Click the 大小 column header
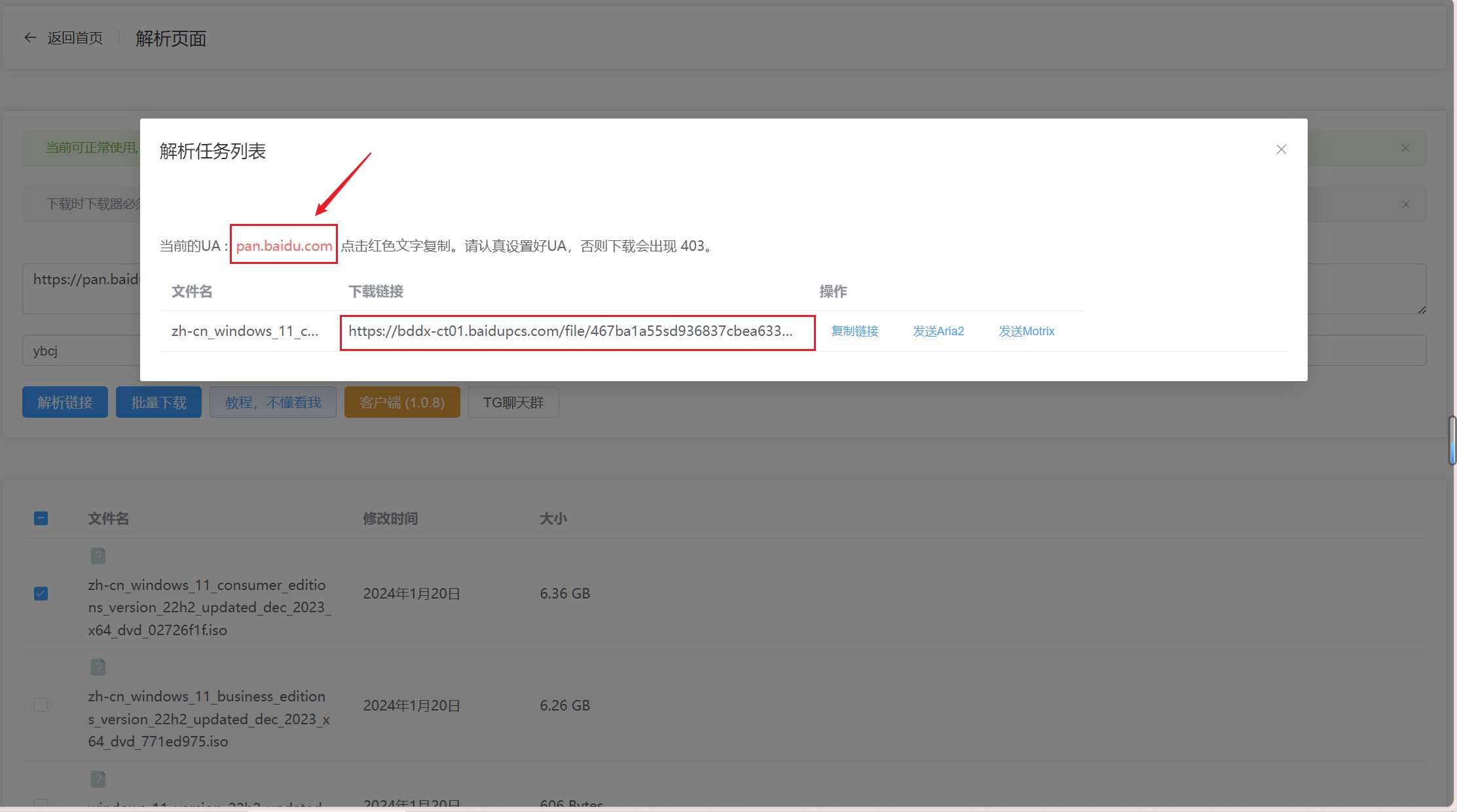The width and height of the screenshot is (1457, 812). click(553, 519)
